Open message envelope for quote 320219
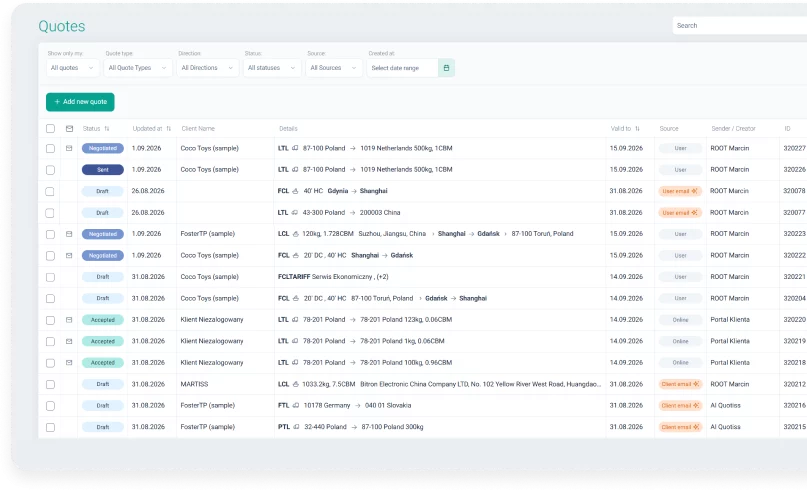Viewport: 807px width, 490px height. click(69, 341)
